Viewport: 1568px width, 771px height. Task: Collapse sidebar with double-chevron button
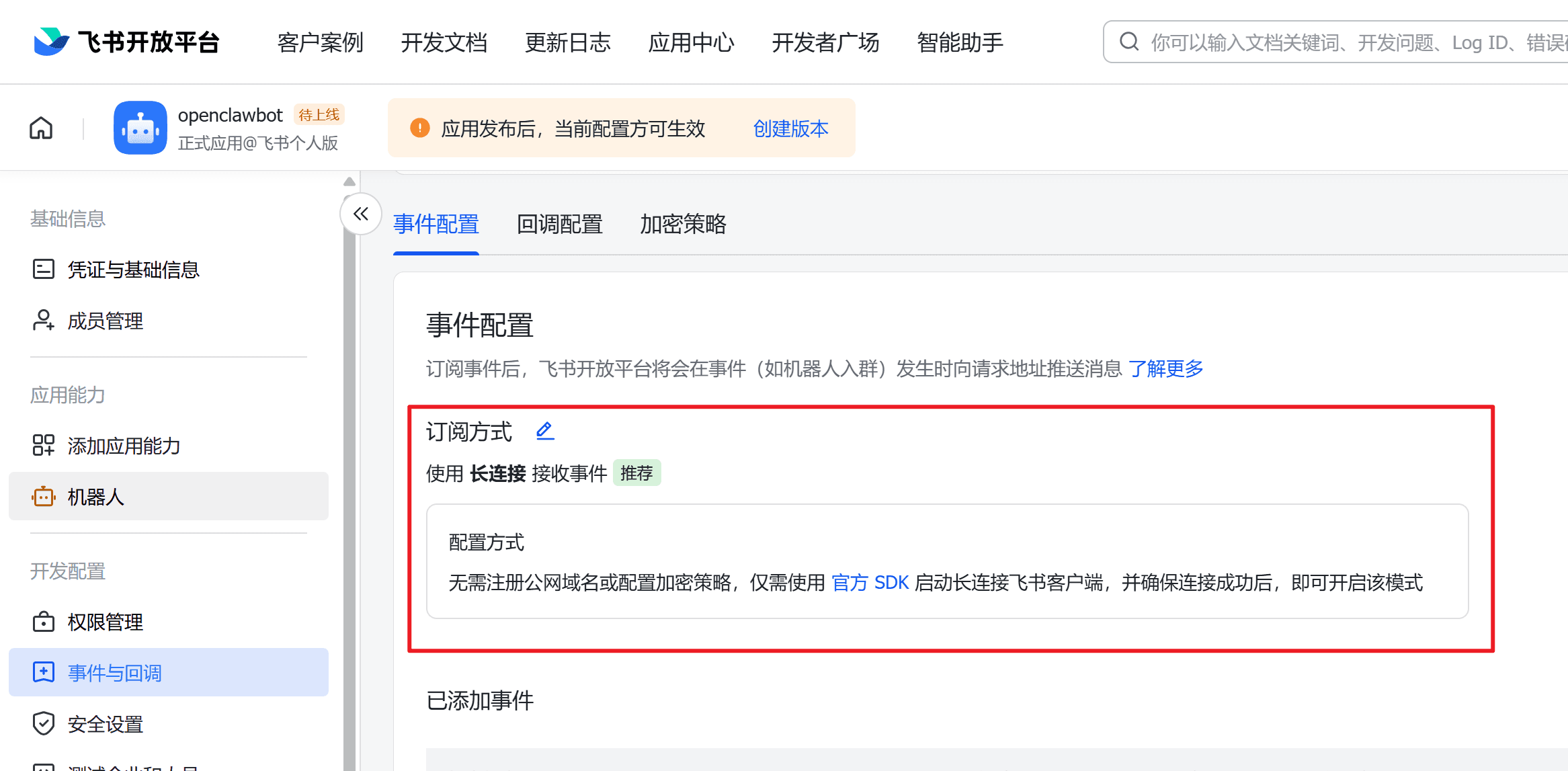coord(361,214)
